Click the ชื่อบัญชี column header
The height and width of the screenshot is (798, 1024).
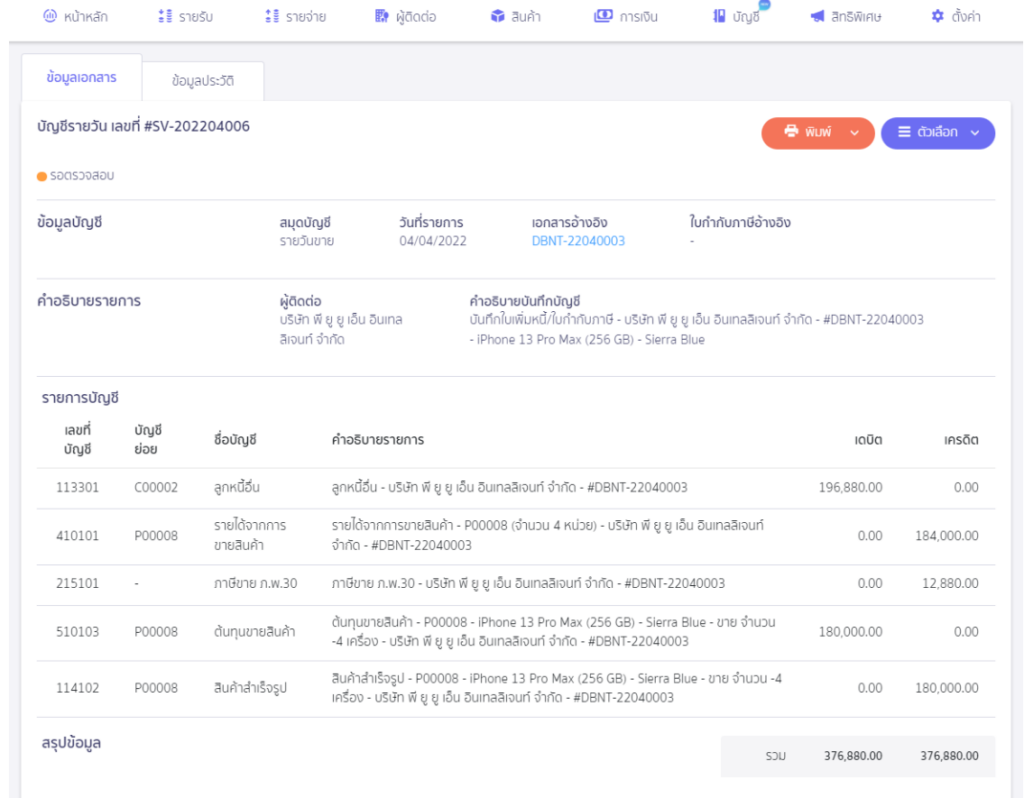(235, 440)
